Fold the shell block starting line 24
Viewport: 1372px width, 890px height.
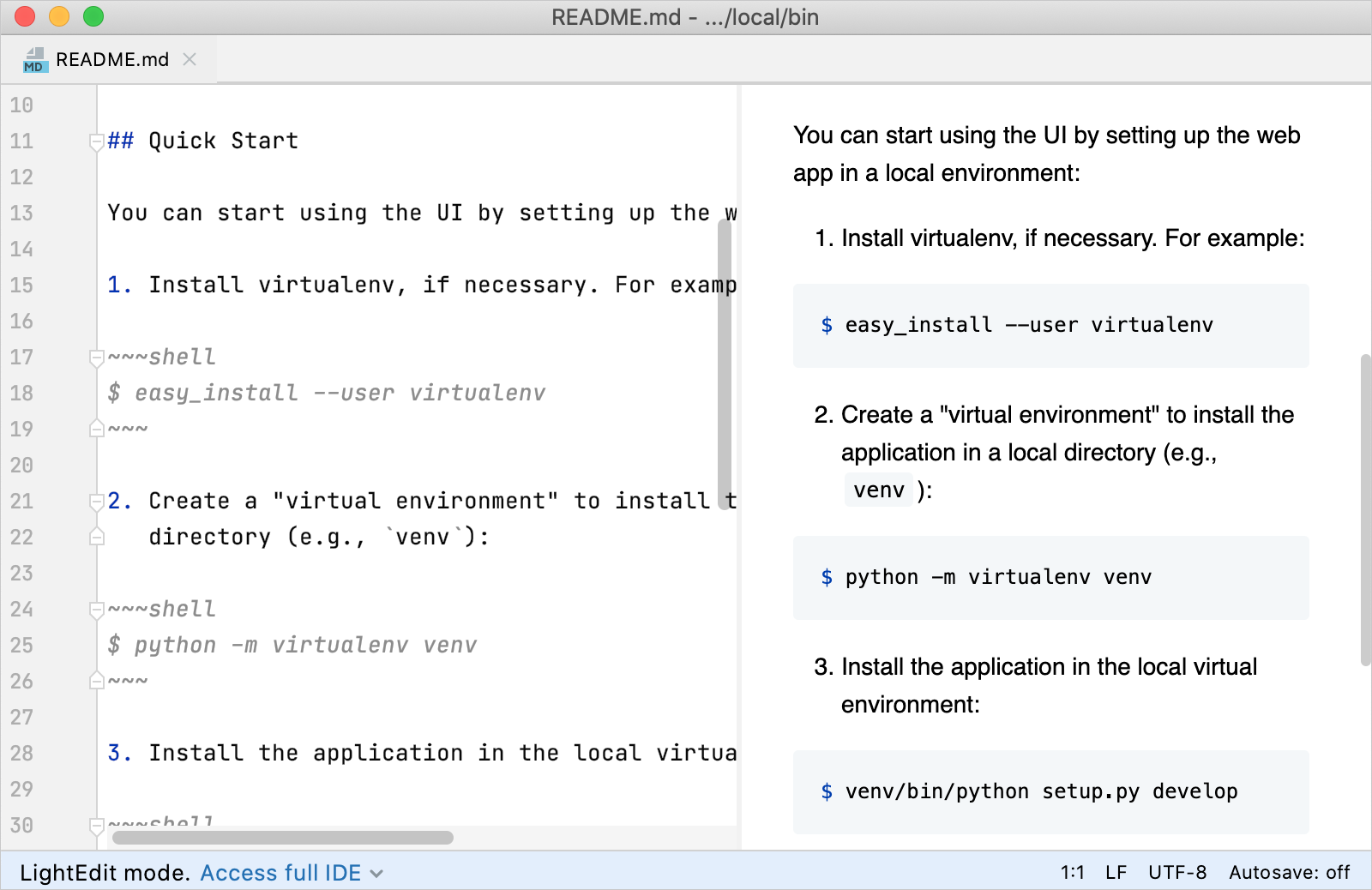96,610
